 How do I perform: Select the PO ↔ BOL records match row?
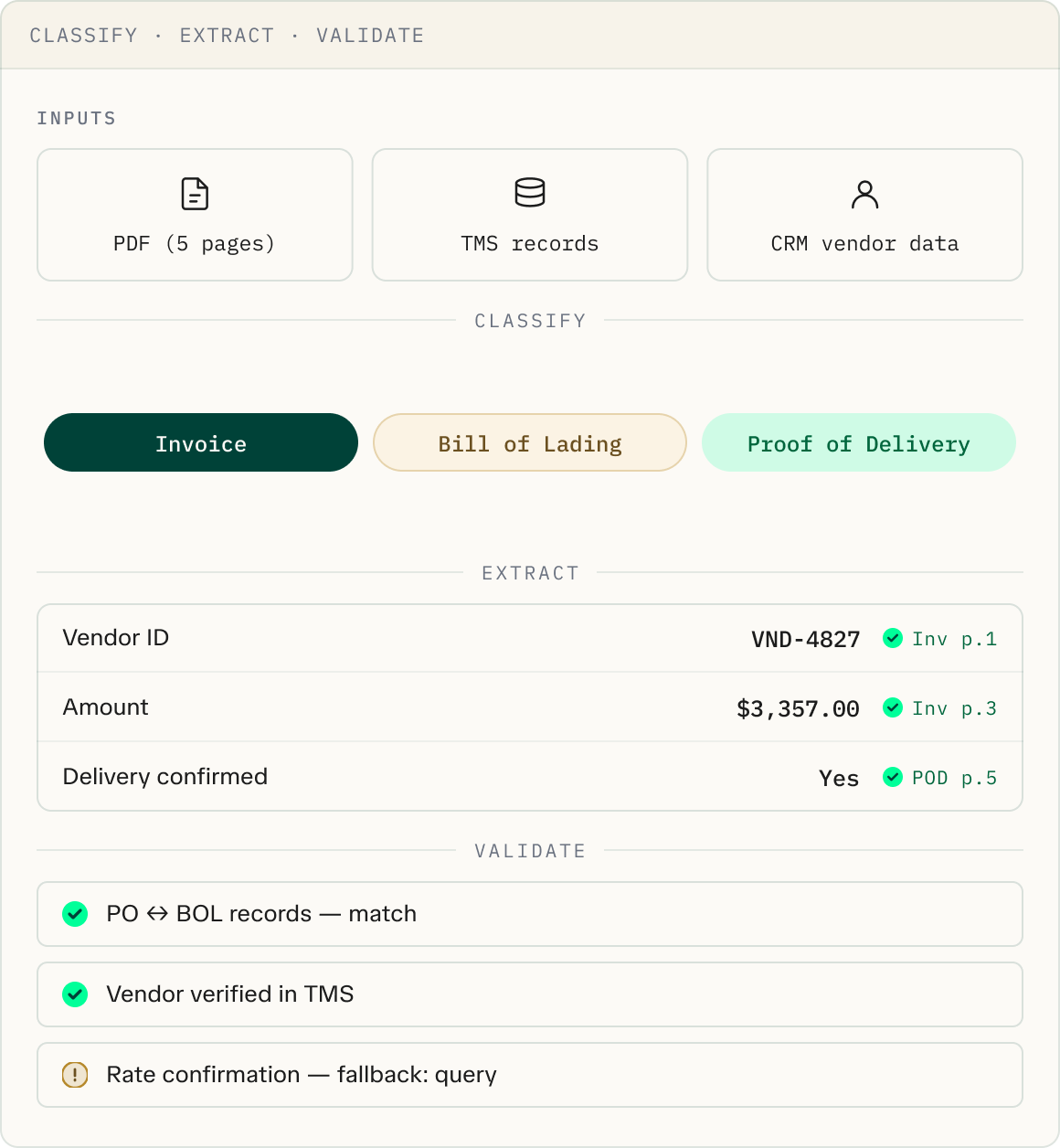pos(530,914)
